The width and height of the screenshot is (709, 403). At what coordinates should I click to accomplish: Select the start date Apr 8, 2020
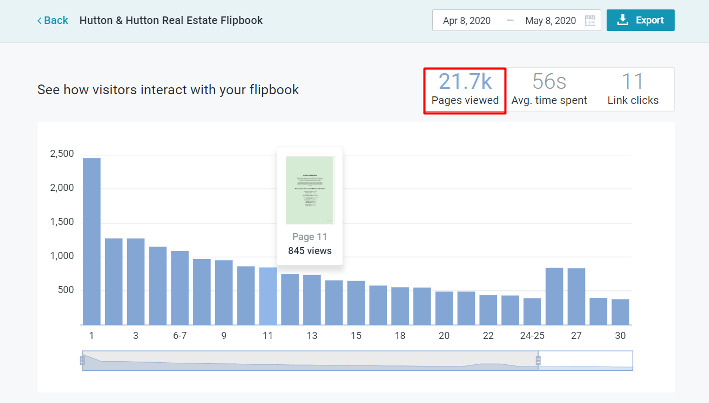point(467,21)
